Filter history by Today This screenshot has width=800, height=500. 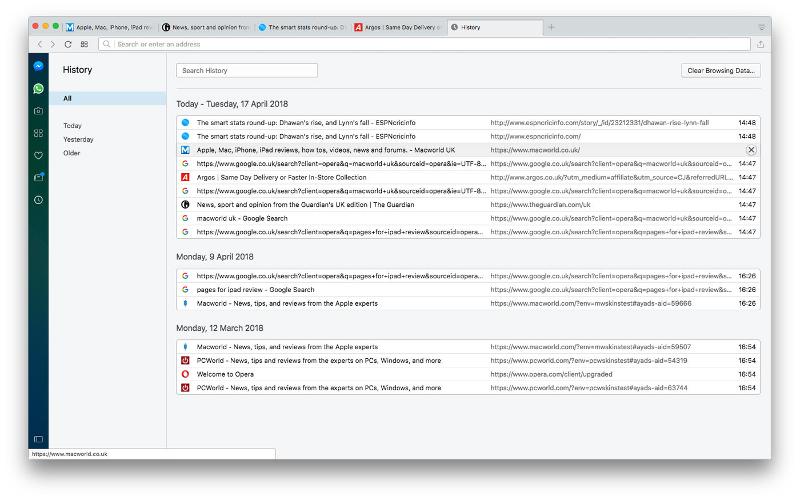72,126
